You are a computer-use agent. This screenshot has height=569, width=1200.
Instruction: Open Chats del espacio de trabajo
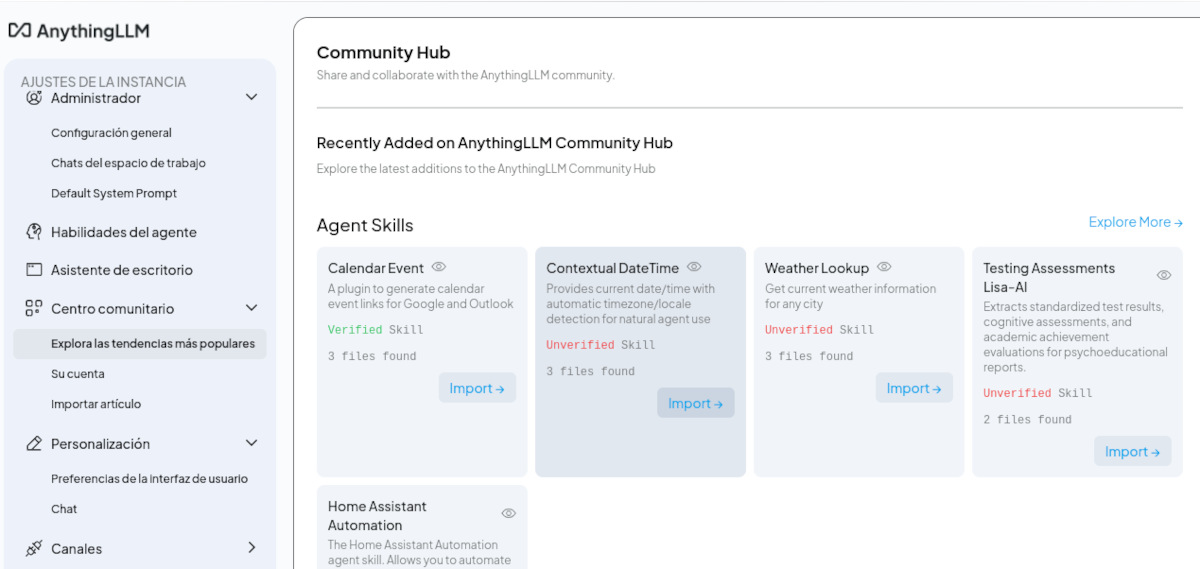click(128, 163)
